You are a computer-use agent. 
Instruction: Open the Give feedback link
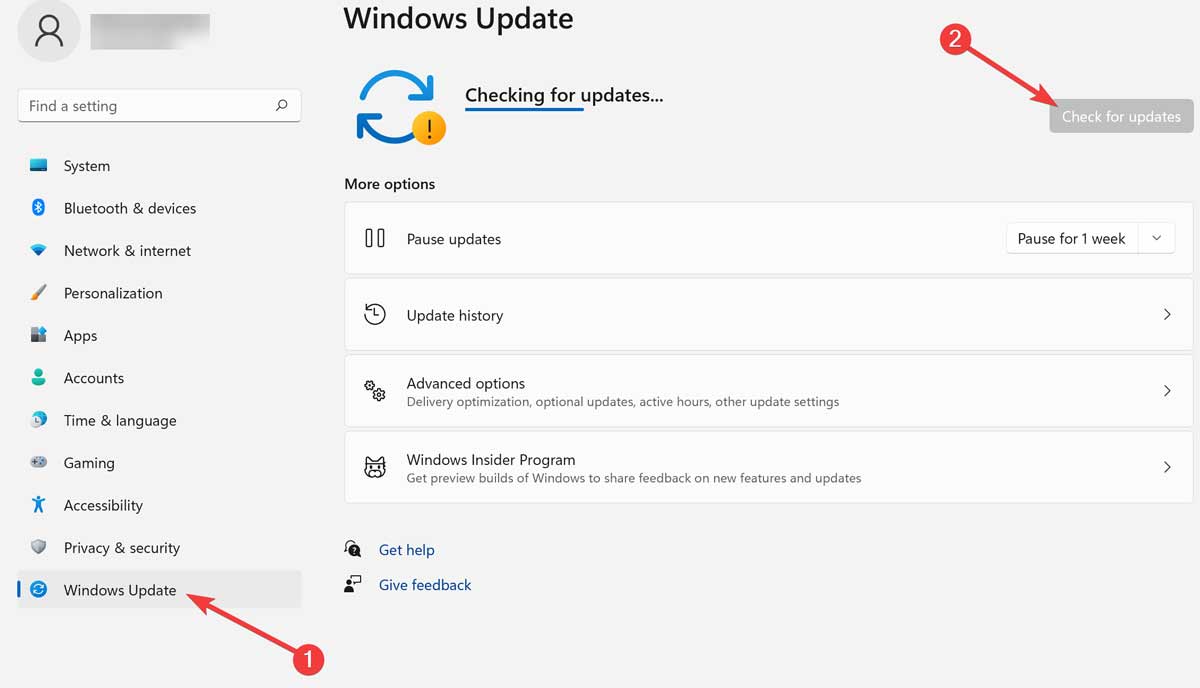click(424, 584)
